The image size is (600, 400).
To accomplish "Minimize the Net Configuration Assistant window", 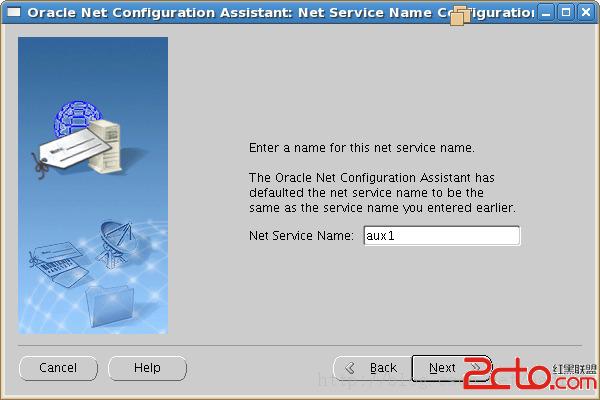I will 546,13.
